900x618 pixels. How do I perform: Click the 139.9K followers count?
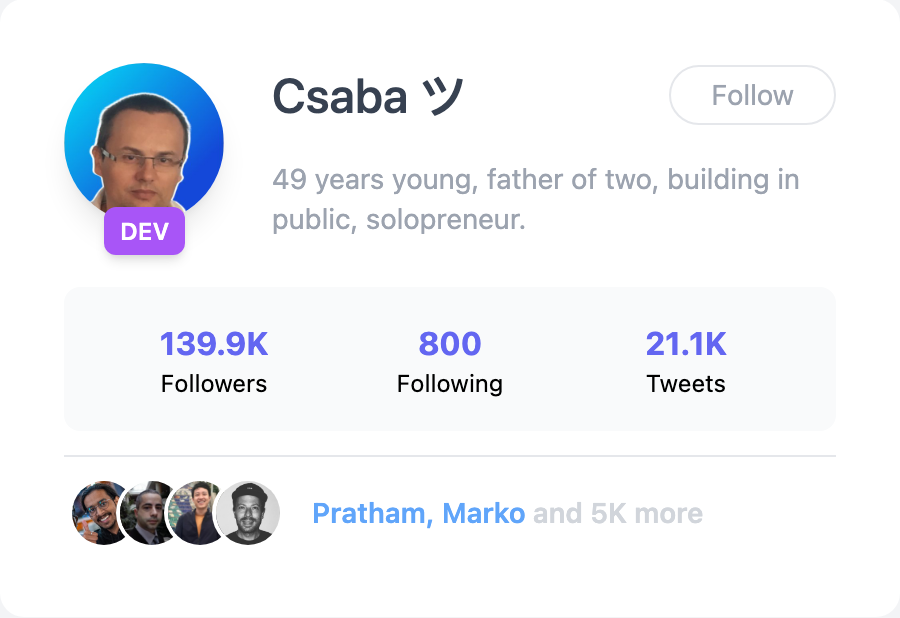(214, 344)
